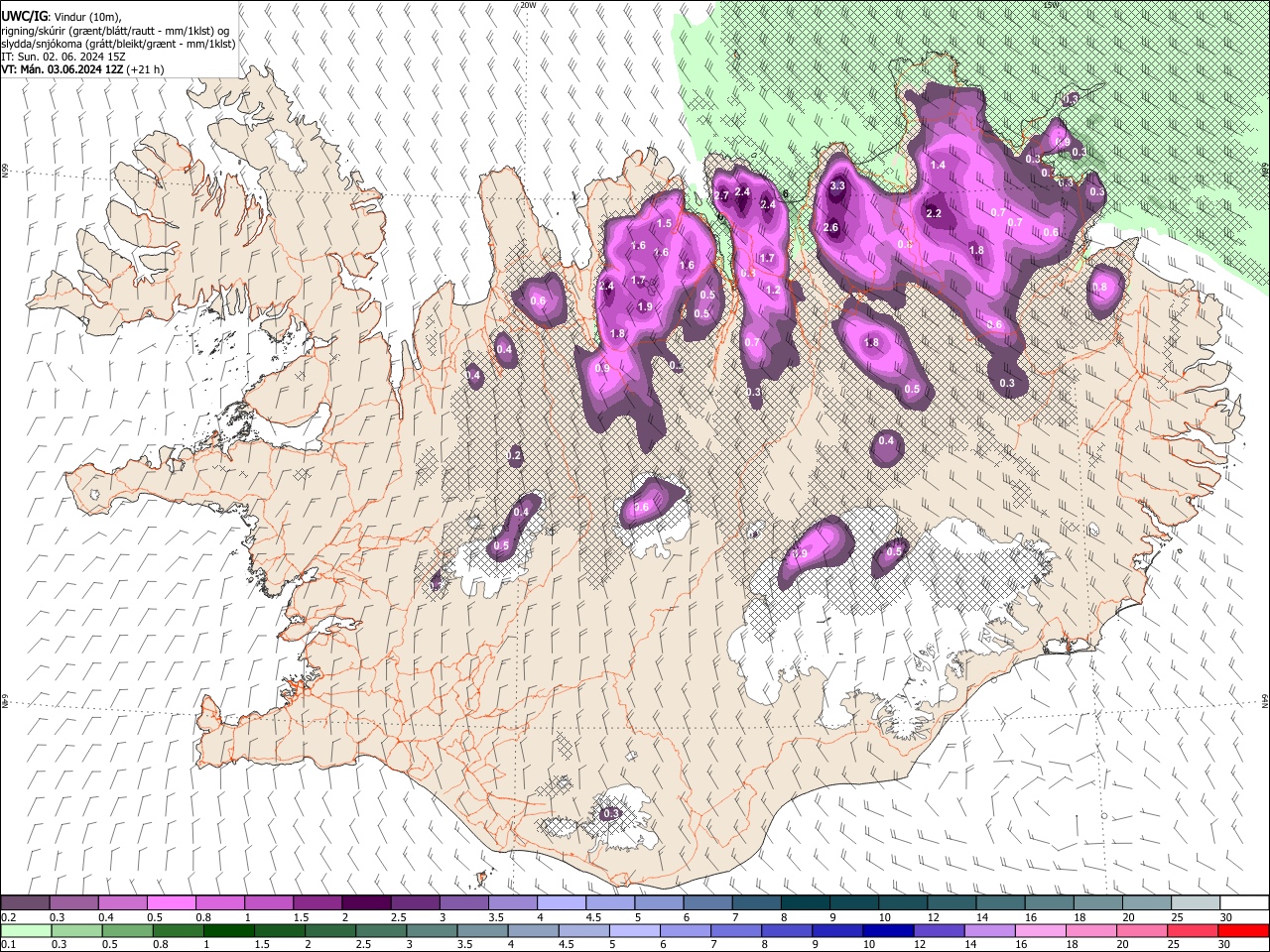Viewport: 1270px width, 952px height.
Task: Select the darkest purple snow swatch between 2 and 2.5
Action: [366, 902]
